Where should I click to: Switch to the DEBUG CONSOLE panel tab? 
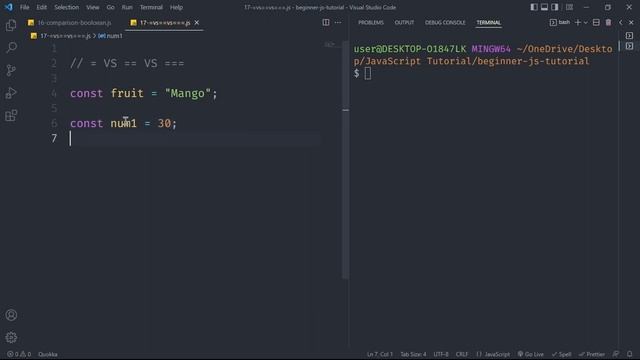445,22
